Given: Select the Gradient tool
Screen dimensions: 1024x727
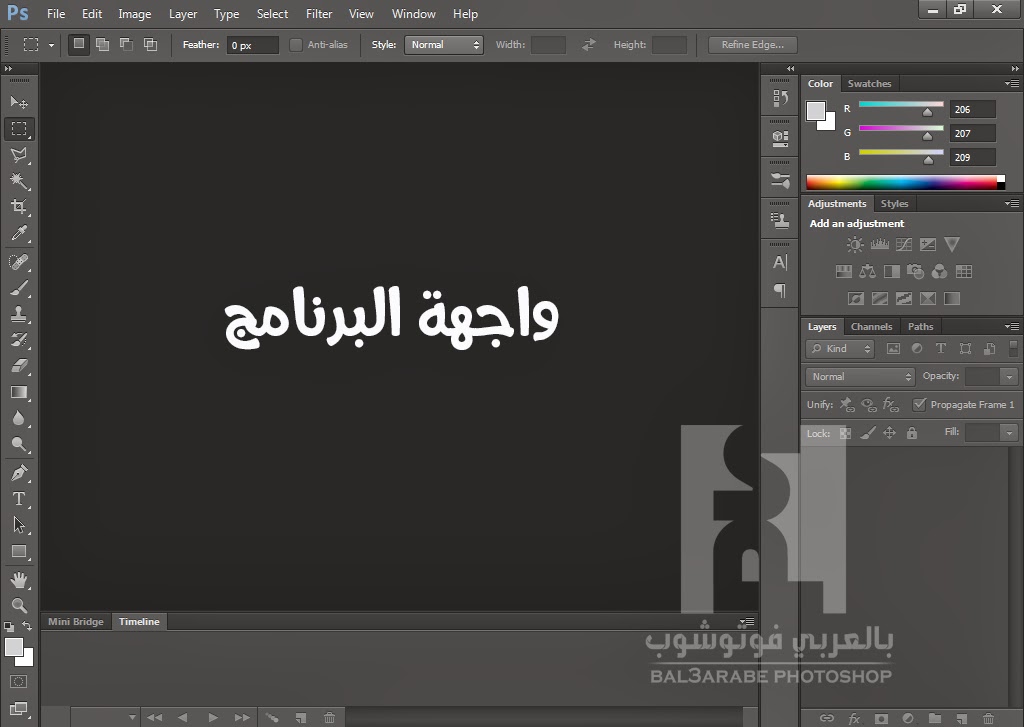Looking at the screenshot, I should (x=19, y=393).
